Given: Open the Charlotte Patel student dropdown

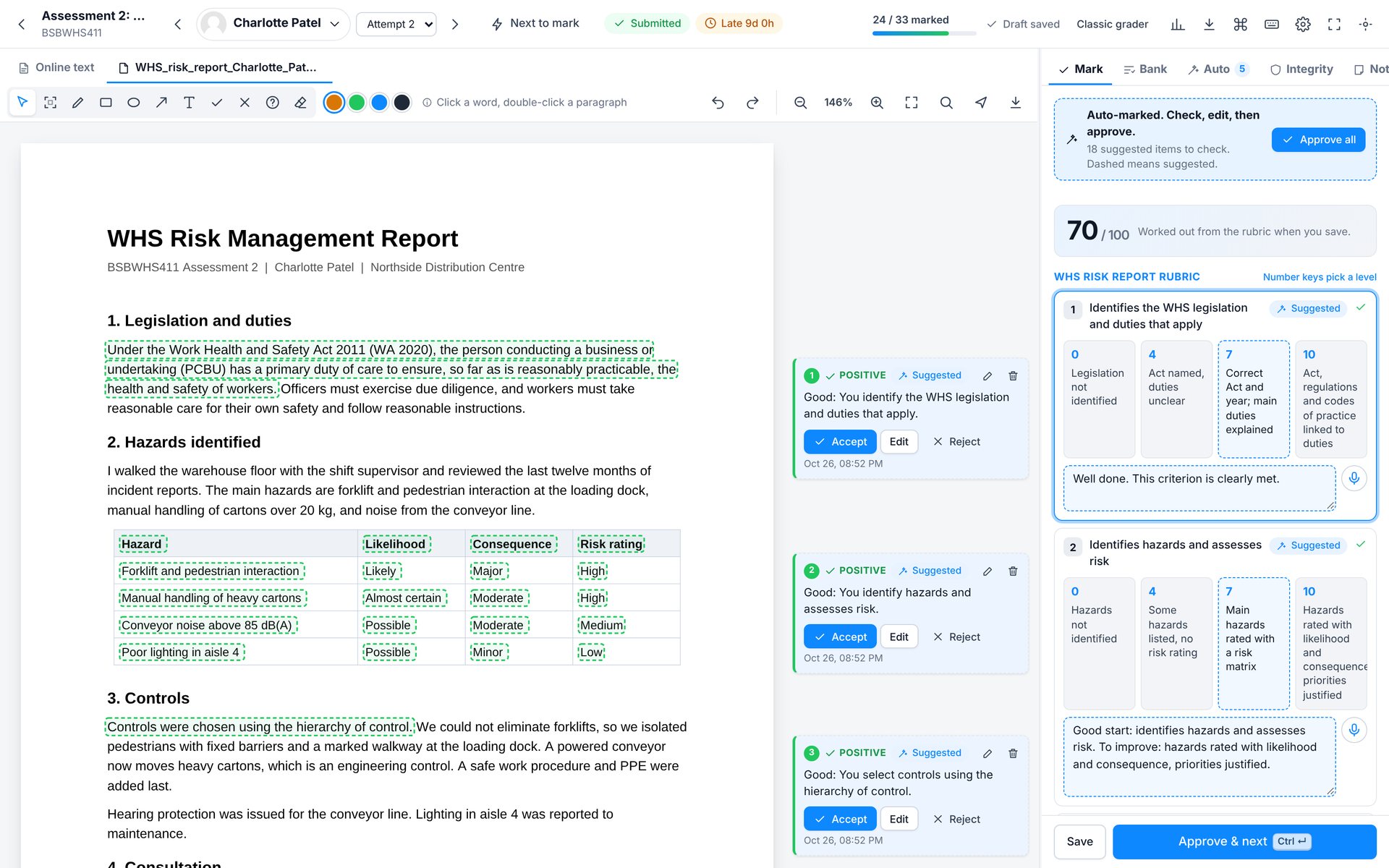Looking at the screenshot, I should pos(273,24).
